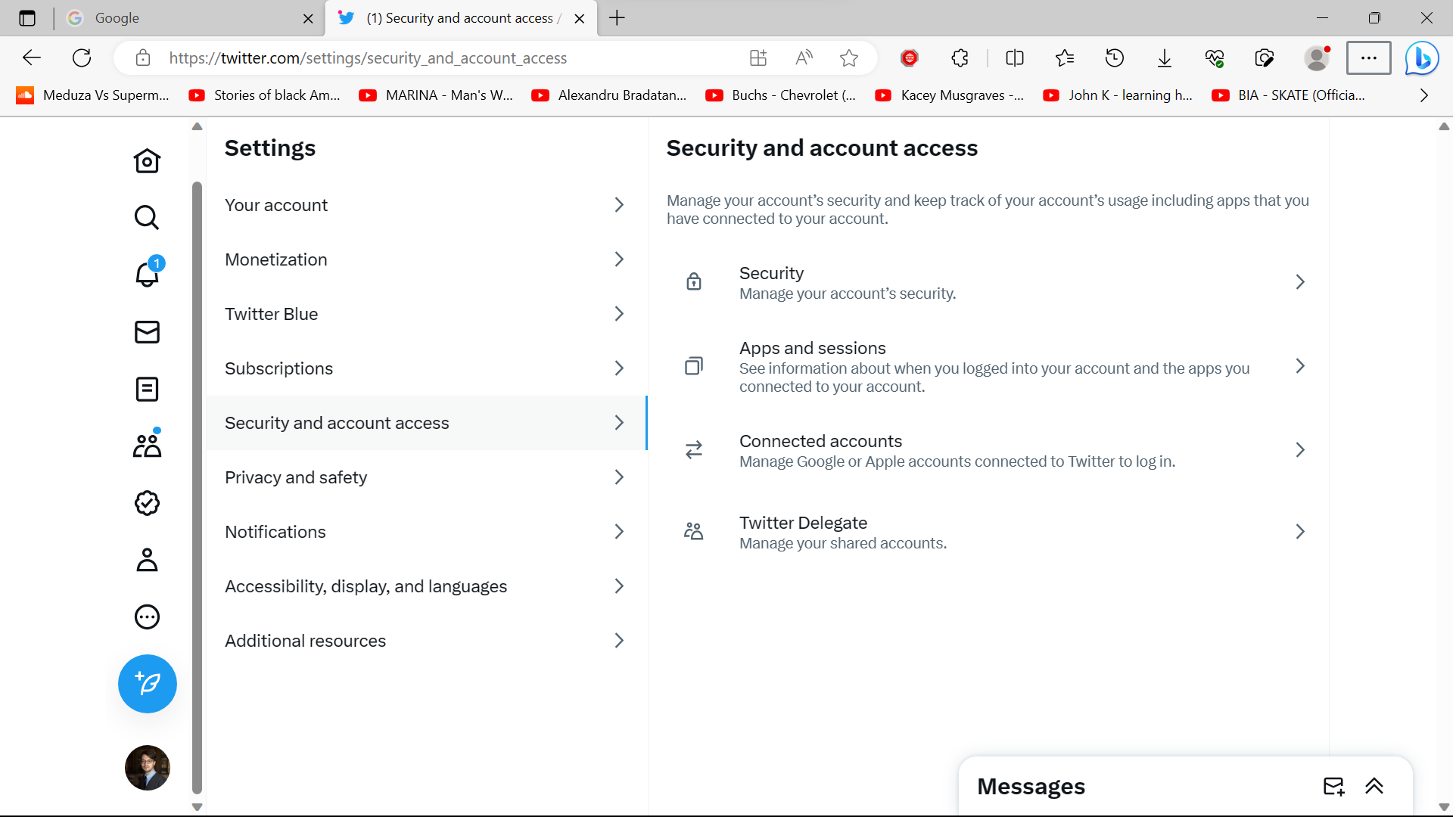Open Monetization settings

coord(427,259)
